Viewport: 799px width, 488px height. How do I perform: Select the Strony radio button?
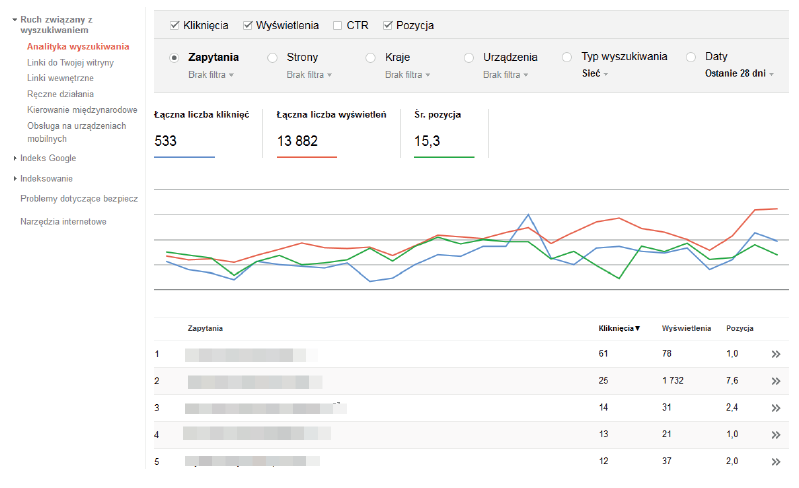coord(273,58)
